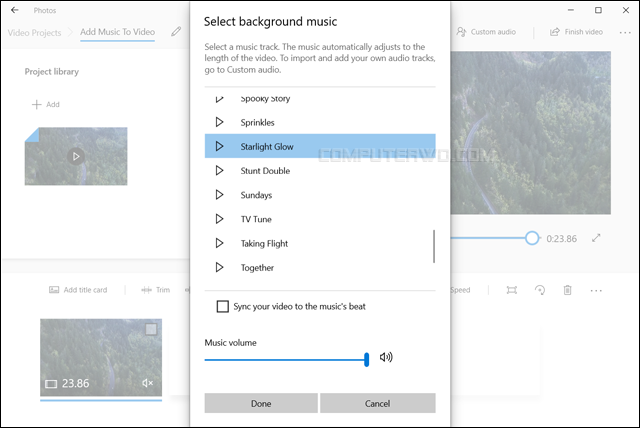Cancel the background music dialog

377,403
